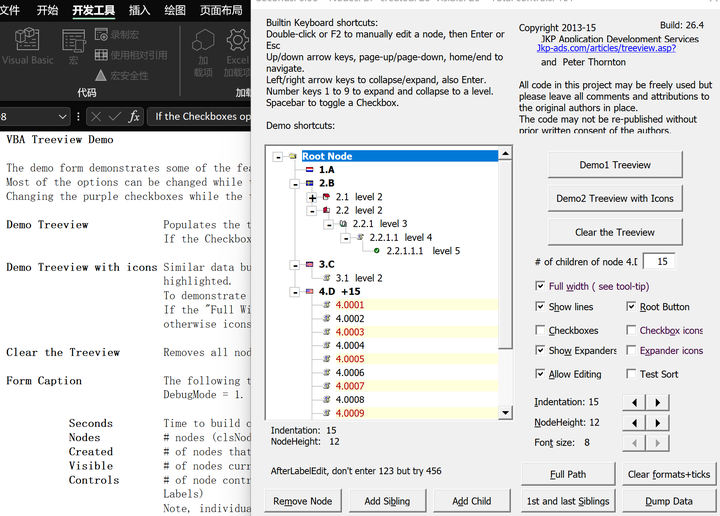The height and width of the screenshot is (516, 720).
Task: Click the Remove Node button
Action: tap(304, 501)
